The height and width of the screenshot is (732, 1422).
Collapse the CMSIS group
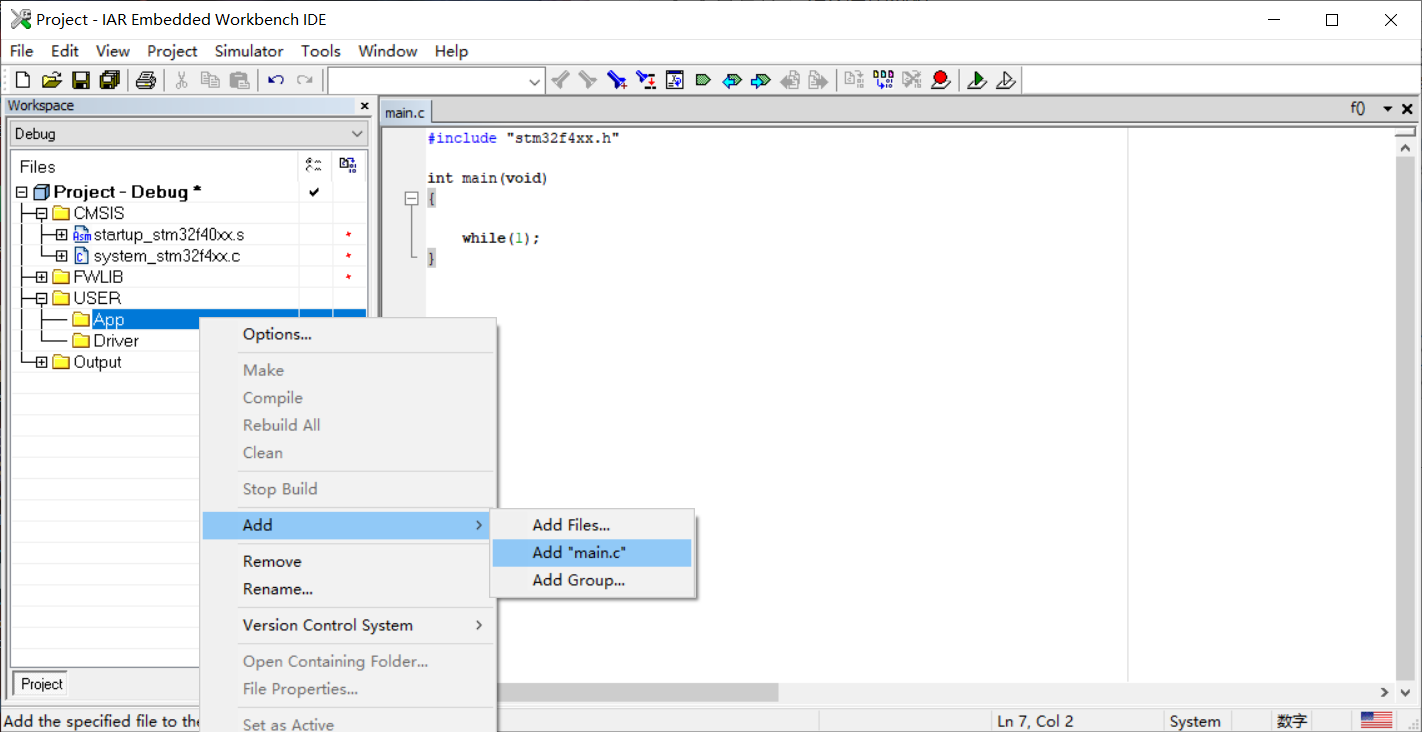[x=41, y=214]
